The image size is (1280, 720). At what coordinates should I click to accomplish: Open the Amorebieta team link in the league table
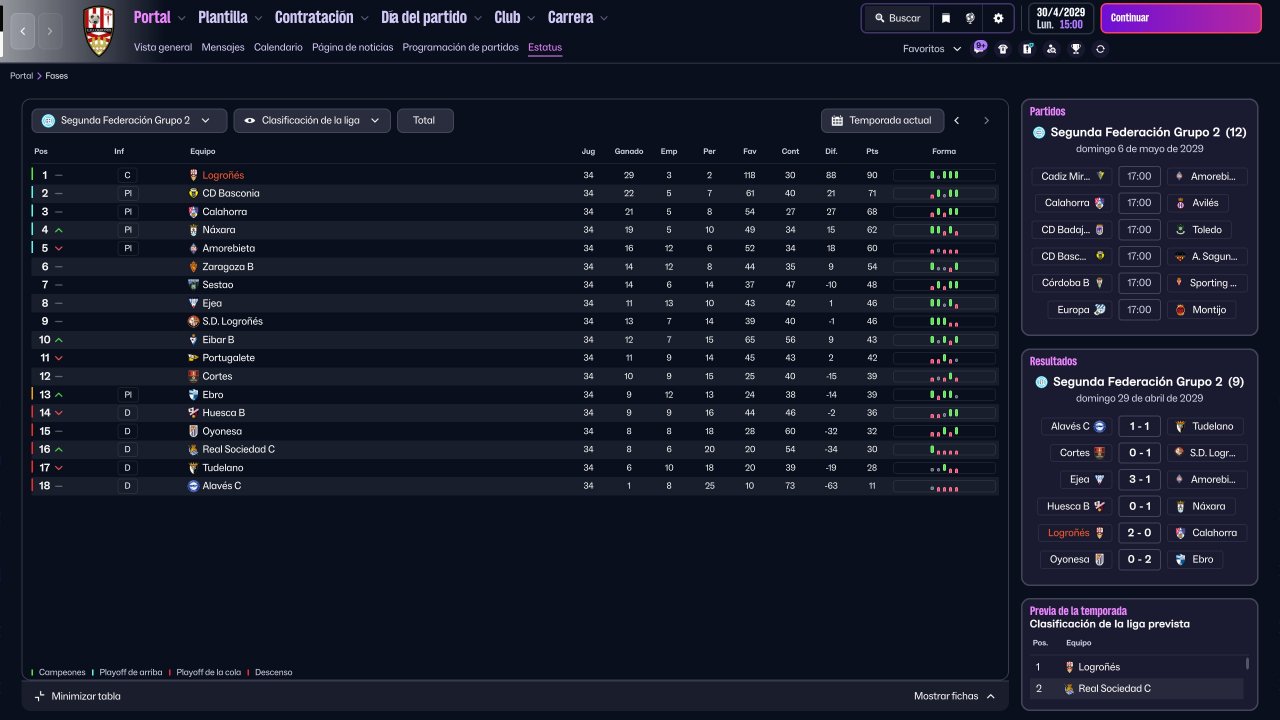[229, 248]
